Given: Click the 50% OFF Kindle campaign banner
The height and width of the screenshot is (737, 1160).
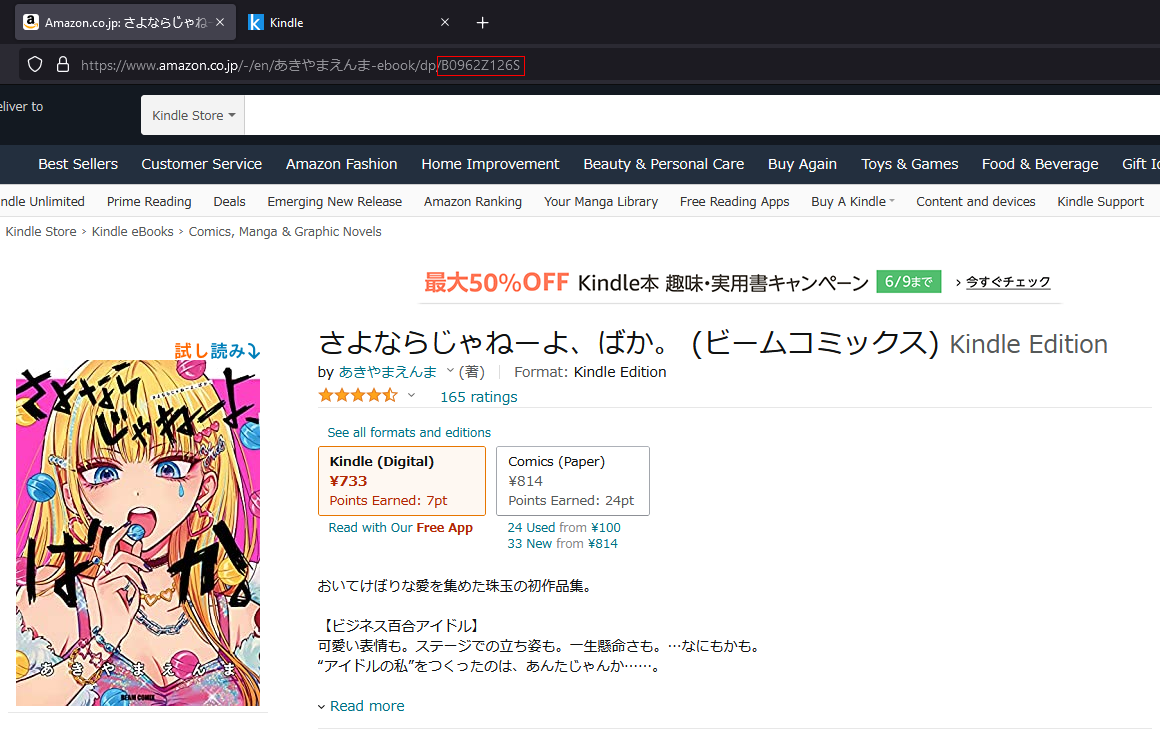Looking at the screenshot, I should click(x=740, y=282).
